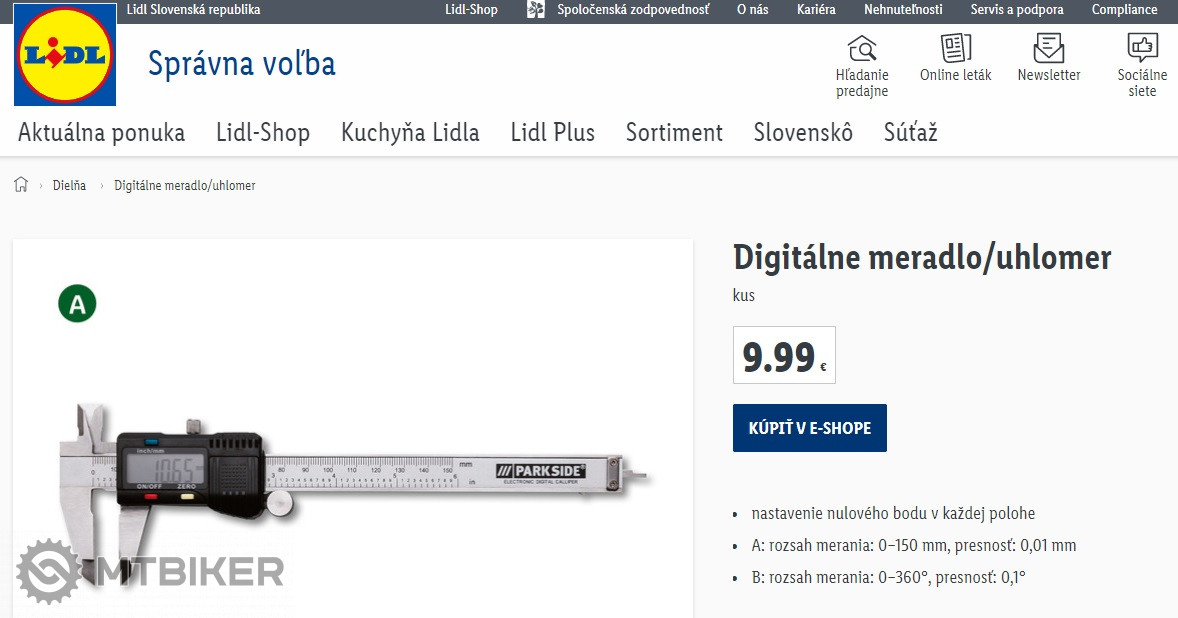Viewport: 1178px width, 618px height.
Task: Click the Lidl logo
Action: 65,56
